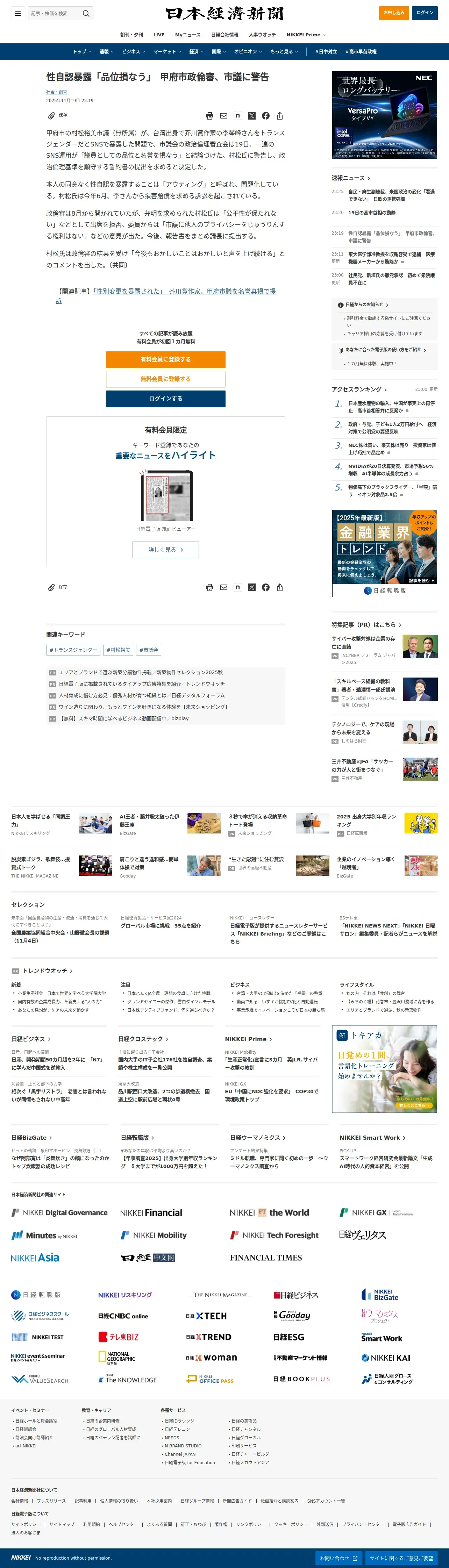This screenshot has height=1568, width=449.
Task: Click the Facebook icon above 関連キーワード
Action: (266, 587)
